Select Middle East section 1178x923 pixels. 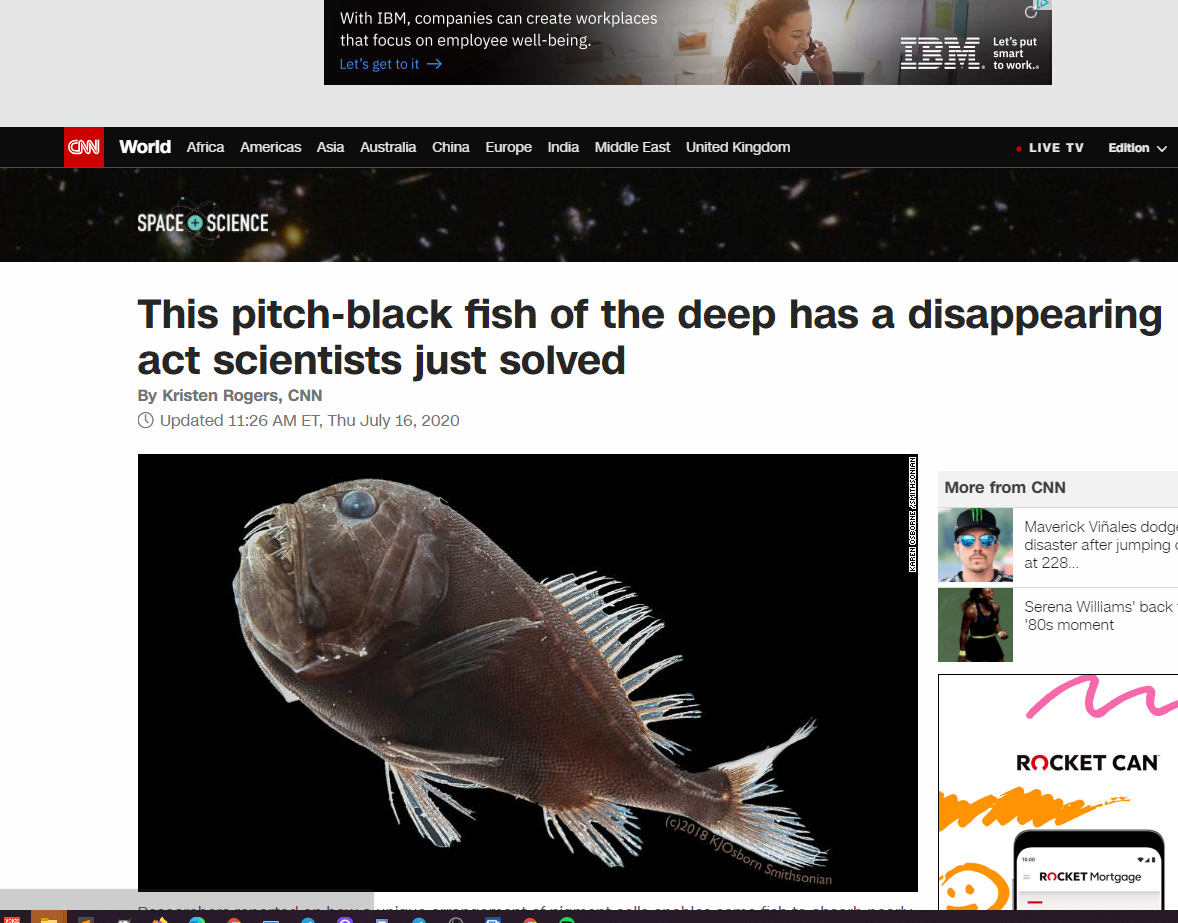[632, 147]
